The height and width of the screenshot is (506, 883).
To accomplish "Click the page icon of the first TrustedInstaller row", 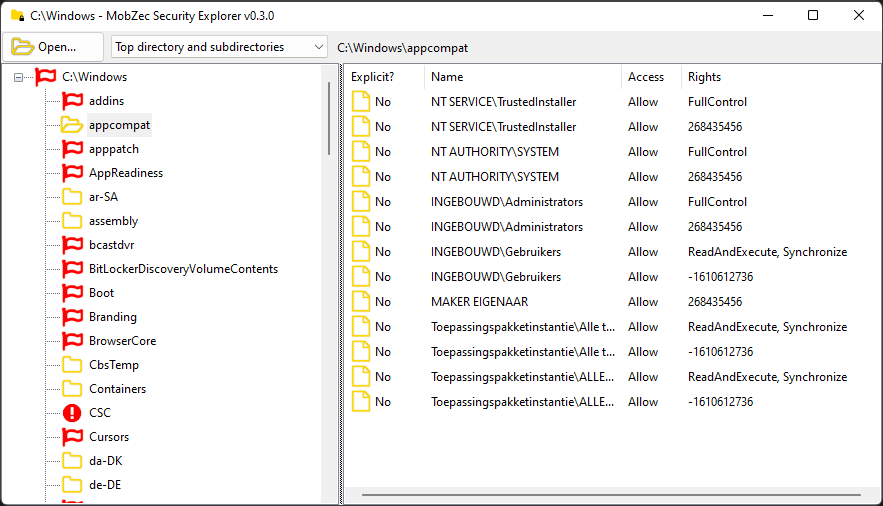I will click(x=361, y=102).
